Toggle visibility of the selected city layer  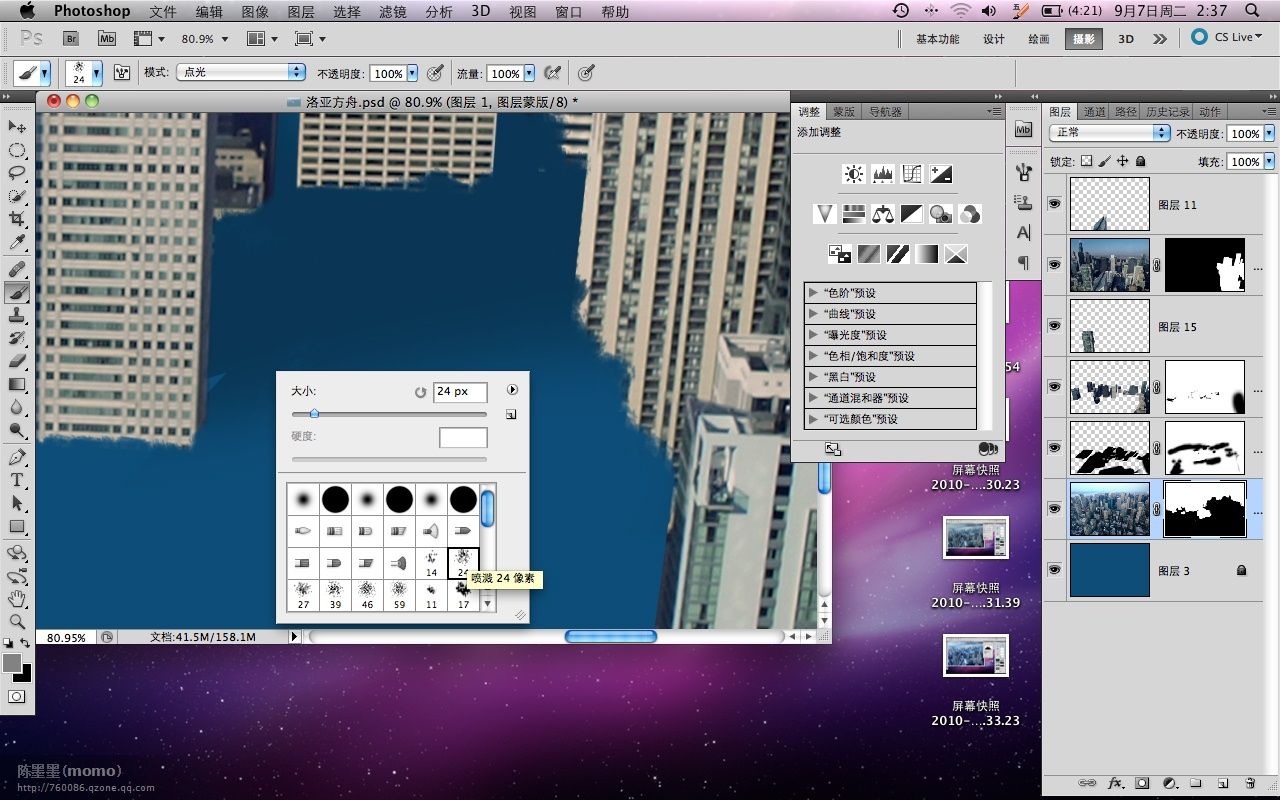point(1054,508)
